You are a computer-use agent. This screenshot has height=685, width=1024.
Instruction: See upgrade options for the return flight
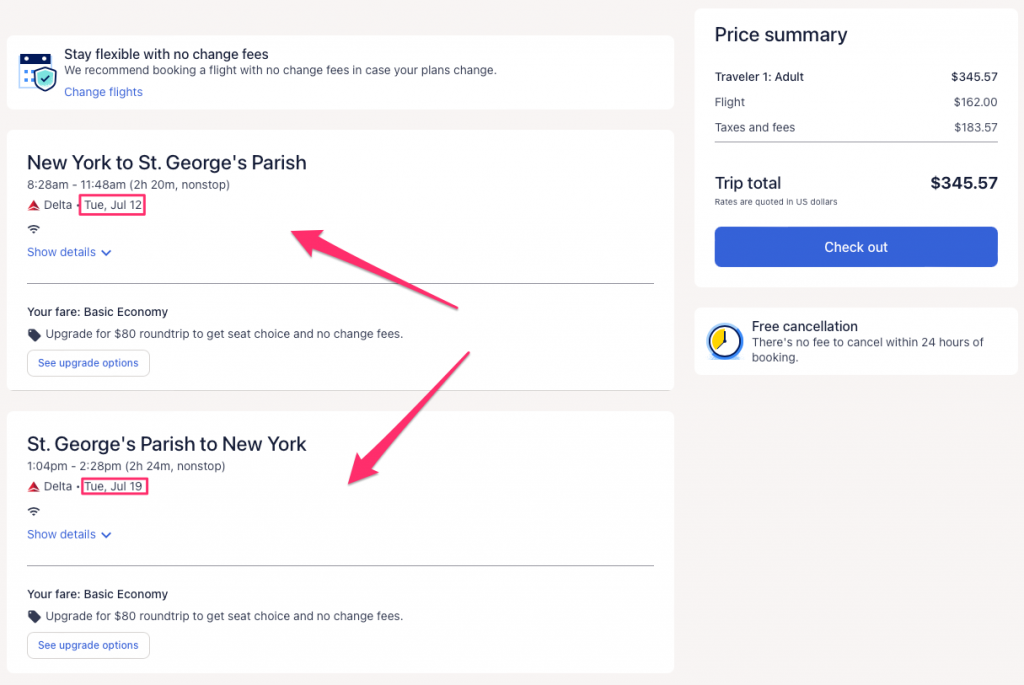(x=88, y=645)
